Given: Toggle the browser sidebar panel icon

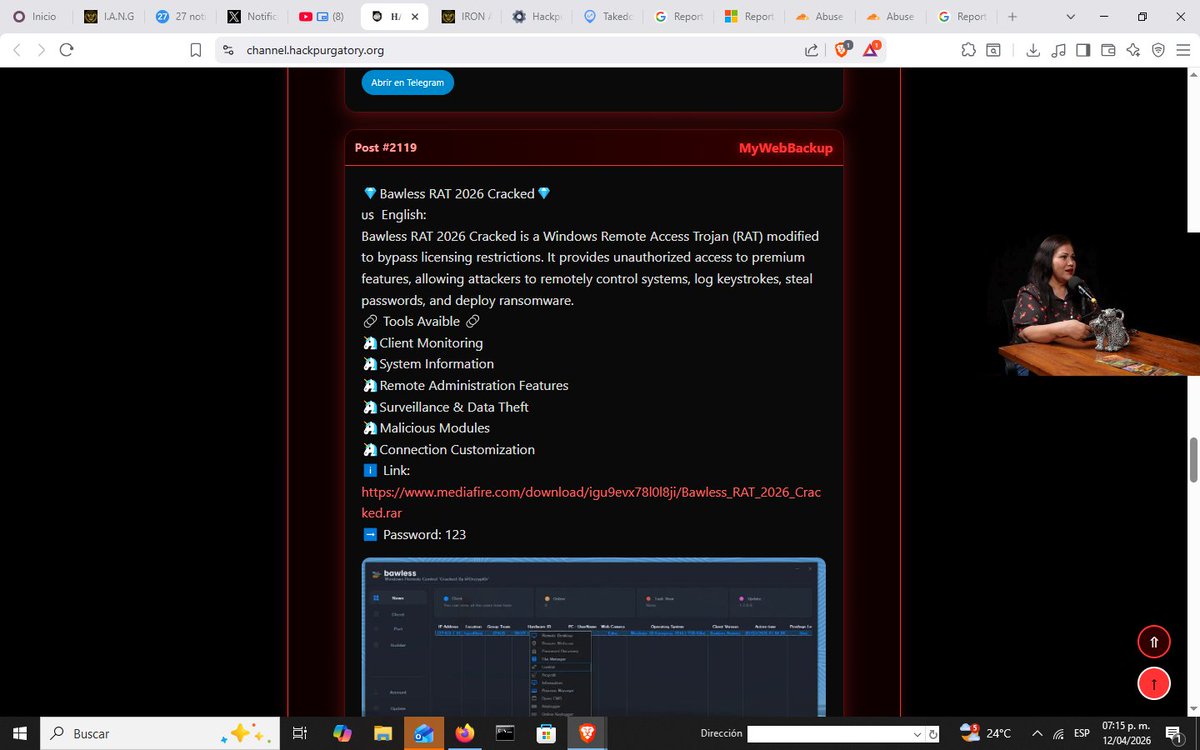Looking at the screenshot, I should point(1083,50).
